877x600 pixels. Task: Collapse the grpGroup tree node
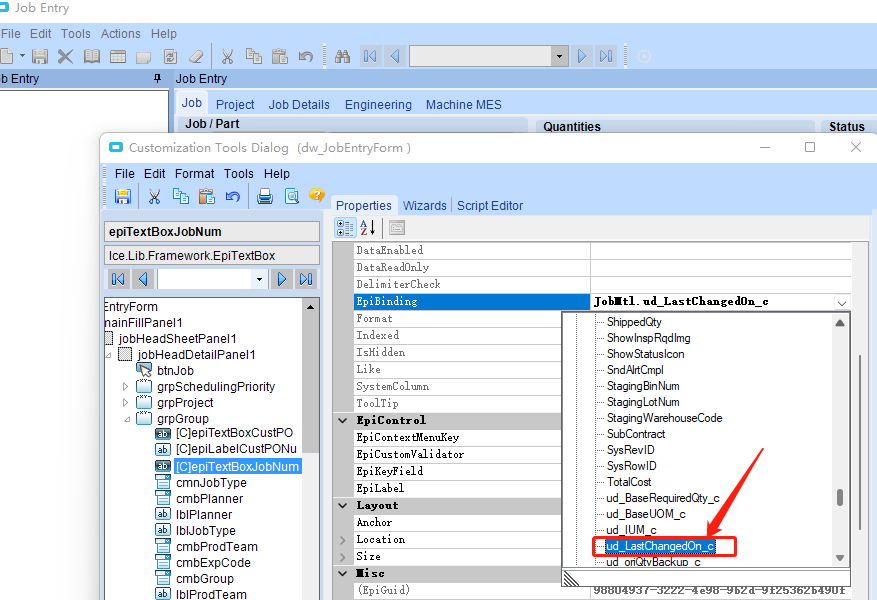(x=126, y=419)
